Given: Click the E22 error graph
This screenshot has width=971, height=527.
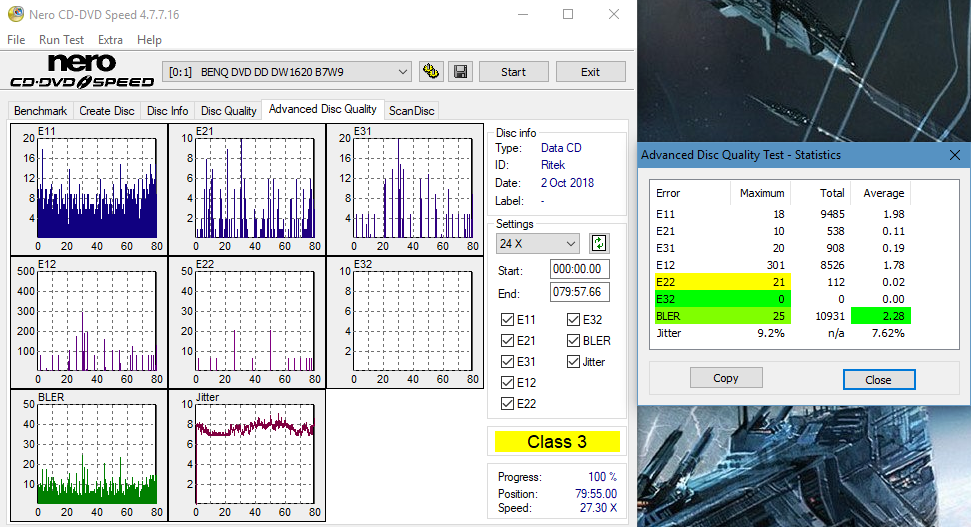Looking at the screenshot, I should click(x=247, y=322).
